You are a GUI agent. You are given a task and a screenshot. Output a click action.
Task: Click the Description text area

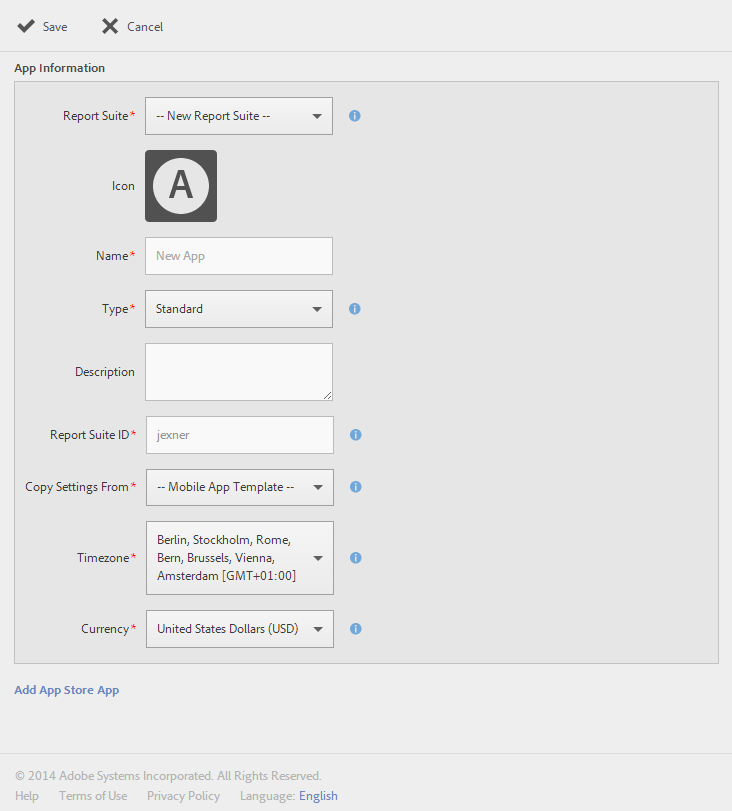(x=239, y=372)
